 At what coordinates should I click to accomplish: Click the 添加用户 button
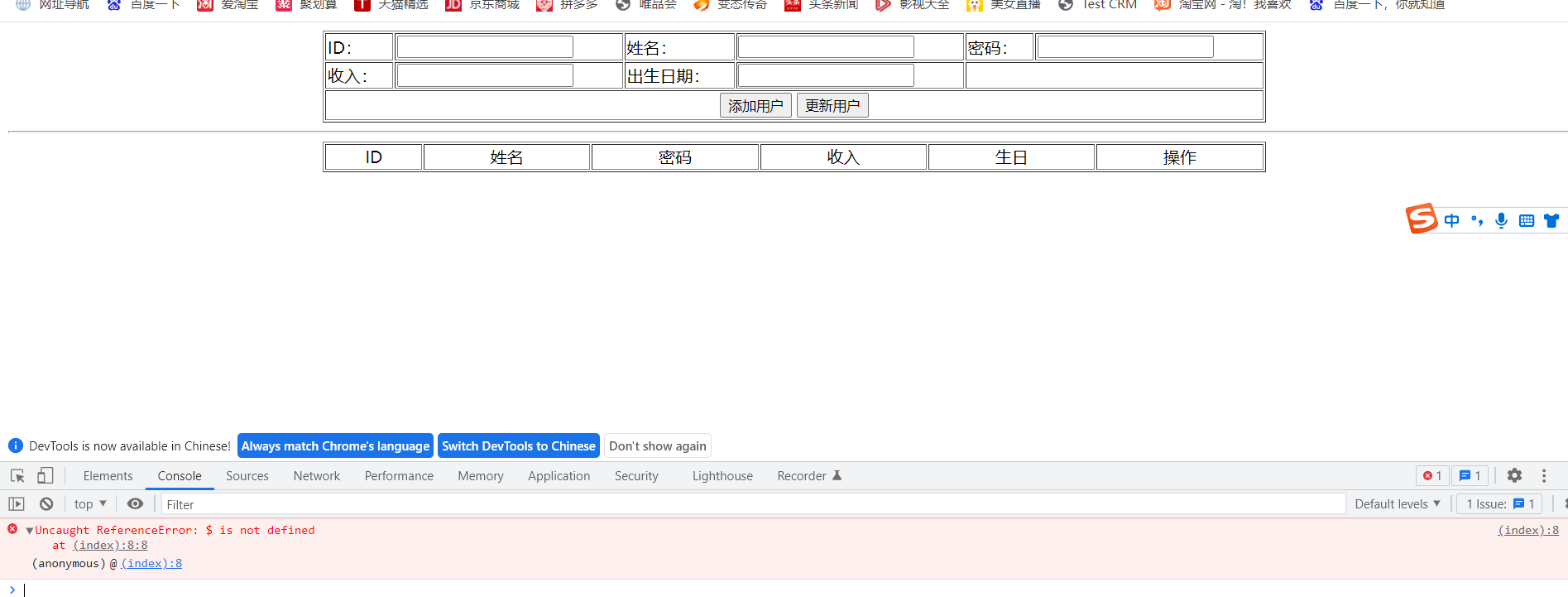[x=755, y=105]
